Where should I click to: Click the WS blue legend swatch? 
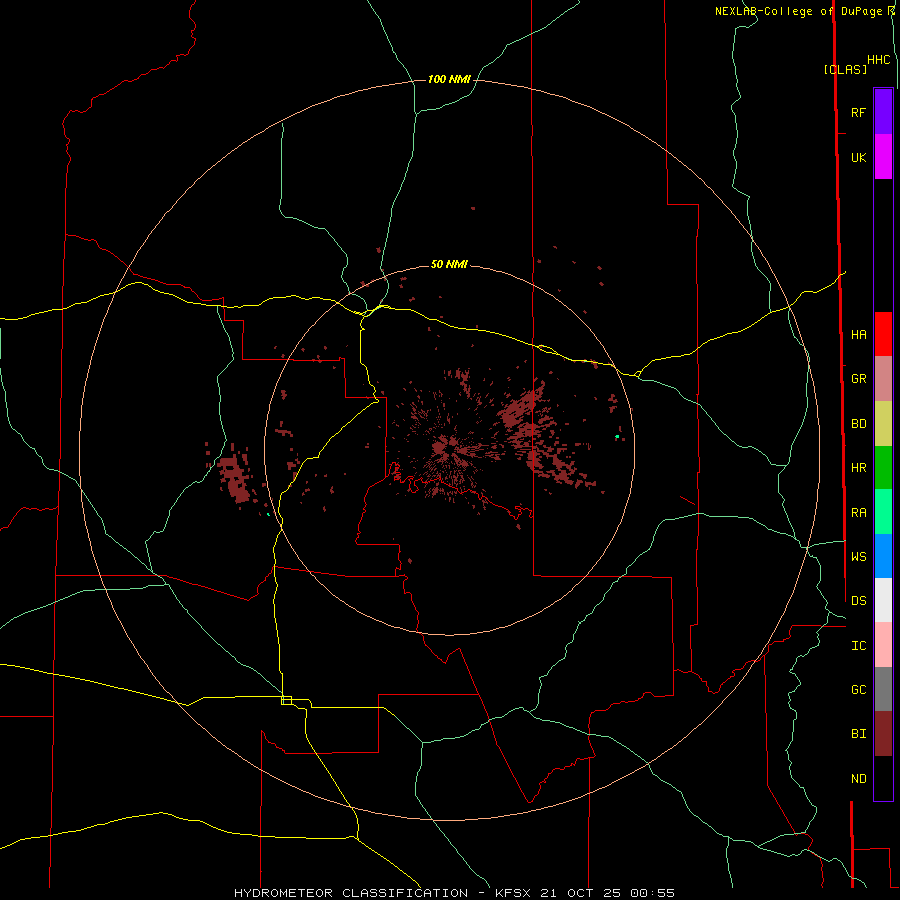click(883, 556)
